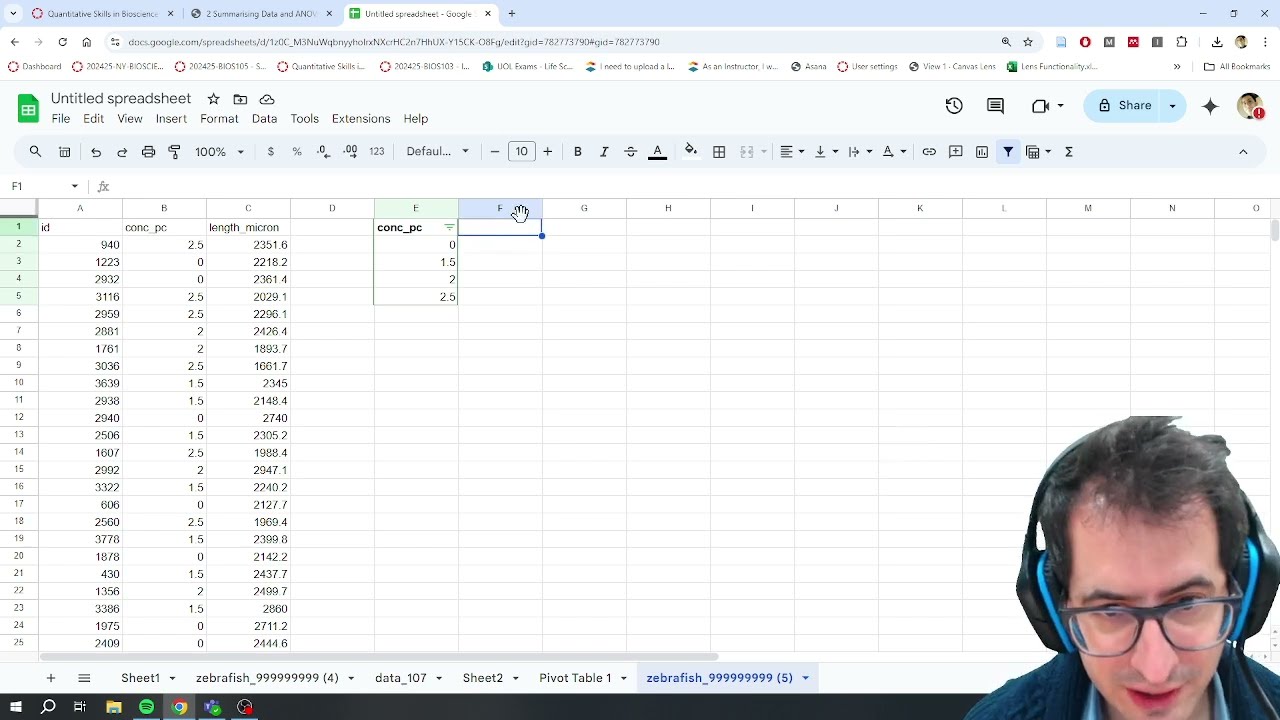Select the paint format tool
The width and height of the screenshot is (1280, 720).
174,152
